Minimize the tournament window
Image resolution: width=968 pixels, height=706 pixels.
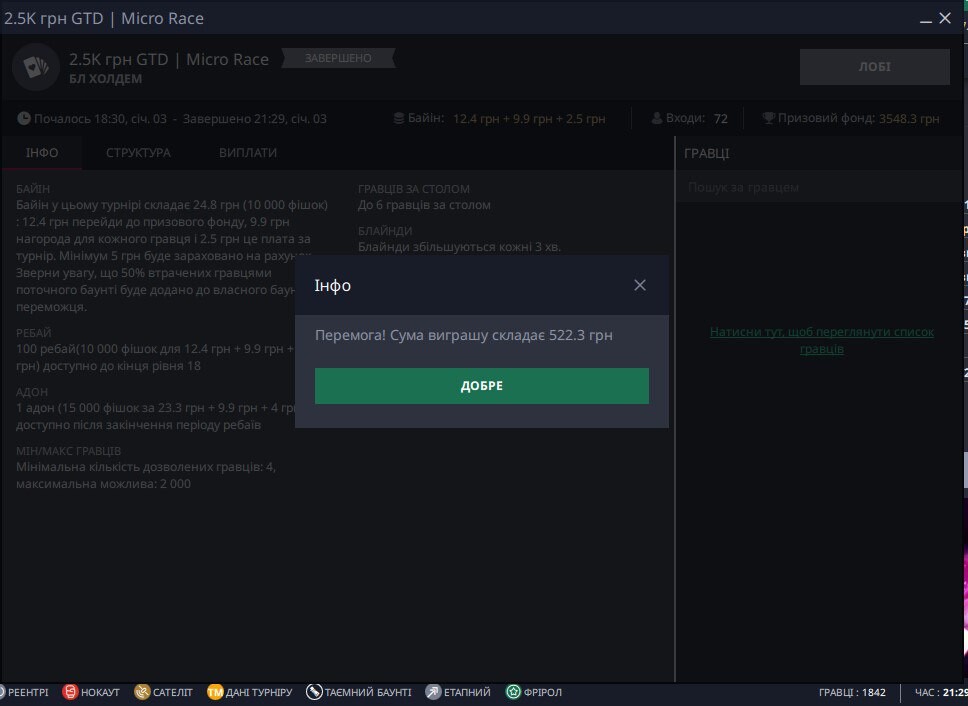pyautogui.click(x=919, y=18)
